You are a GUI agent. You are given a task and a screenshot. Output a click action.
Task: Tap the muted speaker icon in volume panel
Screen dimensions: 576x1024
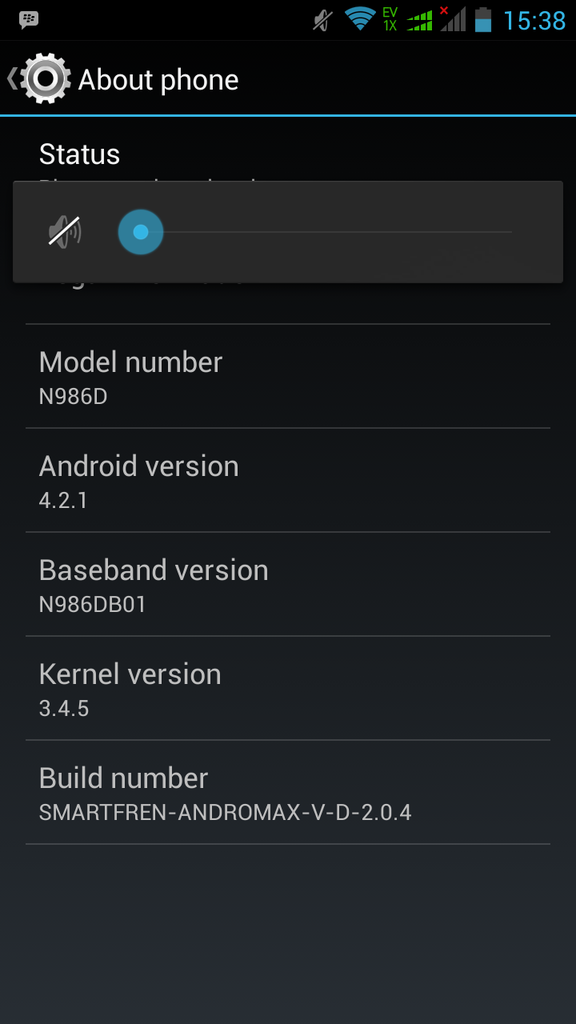click(x=64, y=232)
